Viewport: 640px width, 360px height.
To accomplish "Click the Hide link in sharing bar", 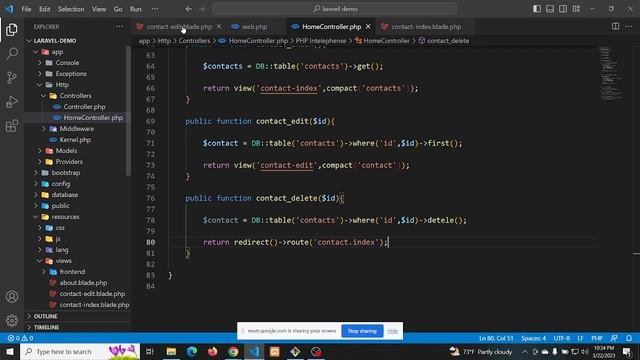I will (x=393, y=331).
